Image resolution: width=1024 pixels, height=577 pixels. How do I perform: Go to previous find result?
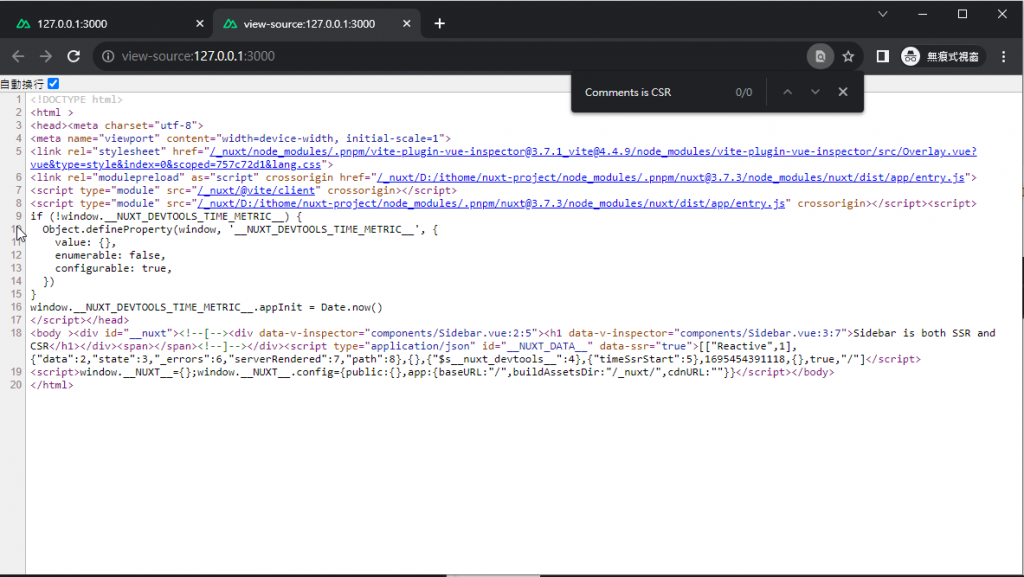[x=788, y=92]
